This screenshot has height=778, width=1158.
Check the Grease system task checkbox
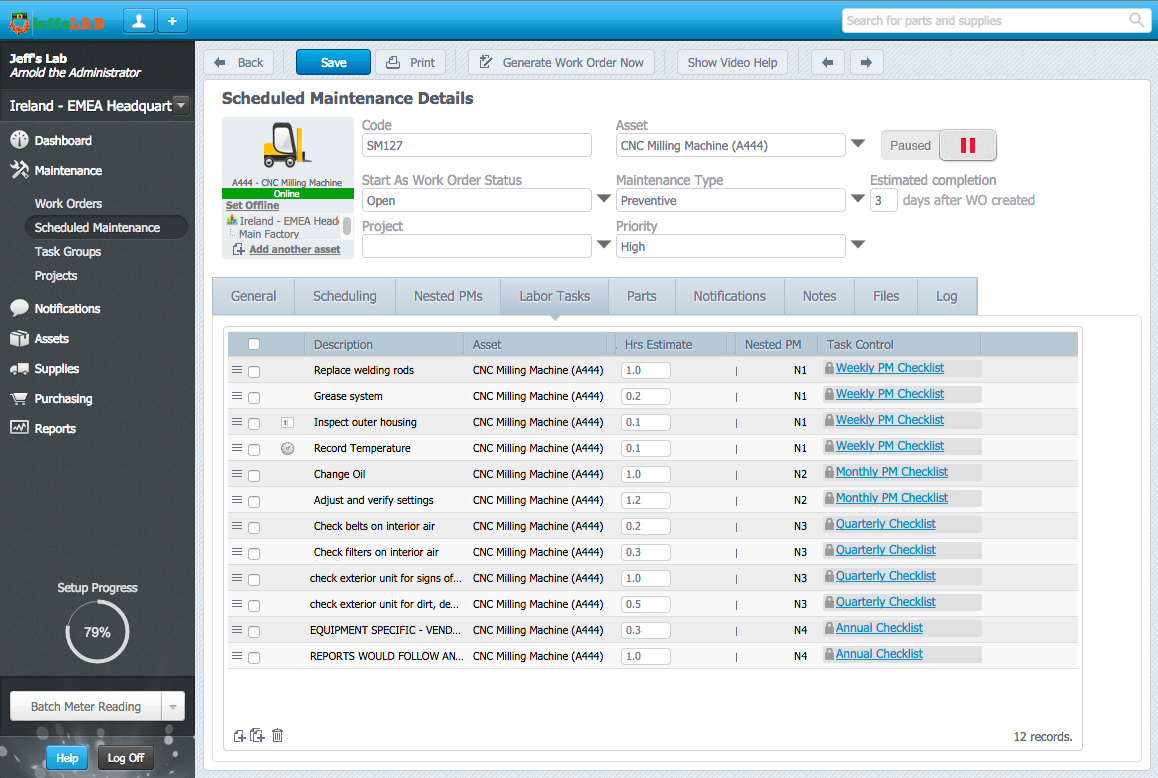click(x=254, y=396)
